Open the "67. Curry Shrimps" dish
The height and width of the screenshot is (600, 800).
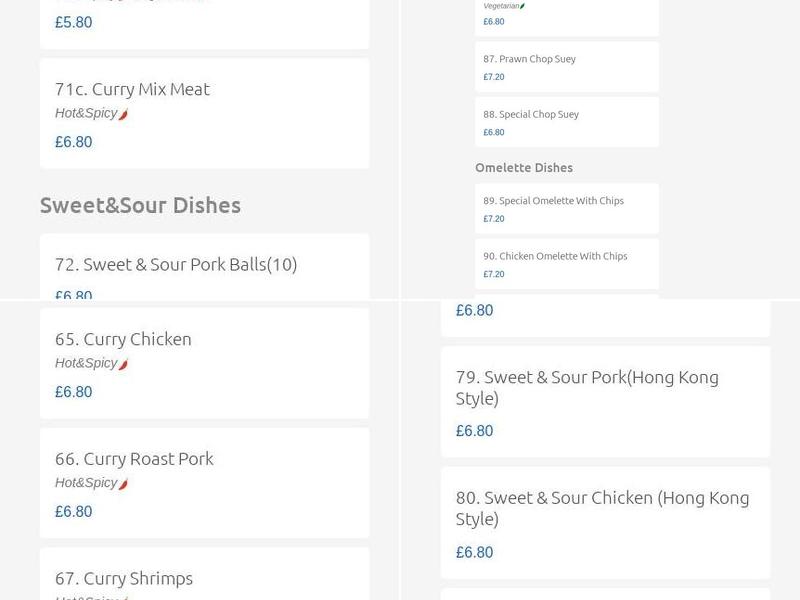coord(124,578)
